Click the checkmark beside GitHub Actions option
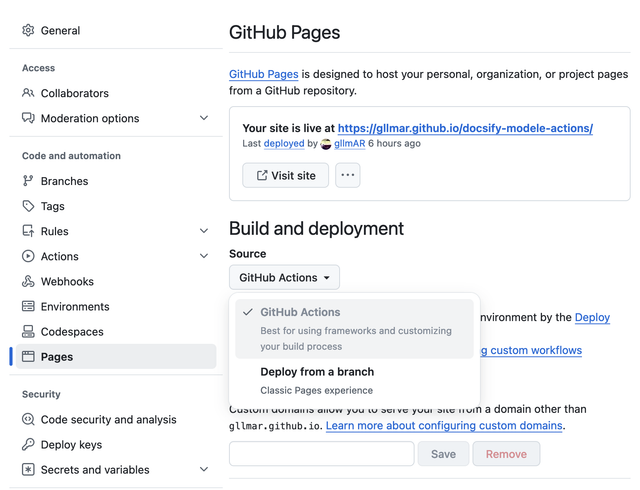The height and width of the screenshot is (490, 640). pyautogui.click(x=247, y=312)
